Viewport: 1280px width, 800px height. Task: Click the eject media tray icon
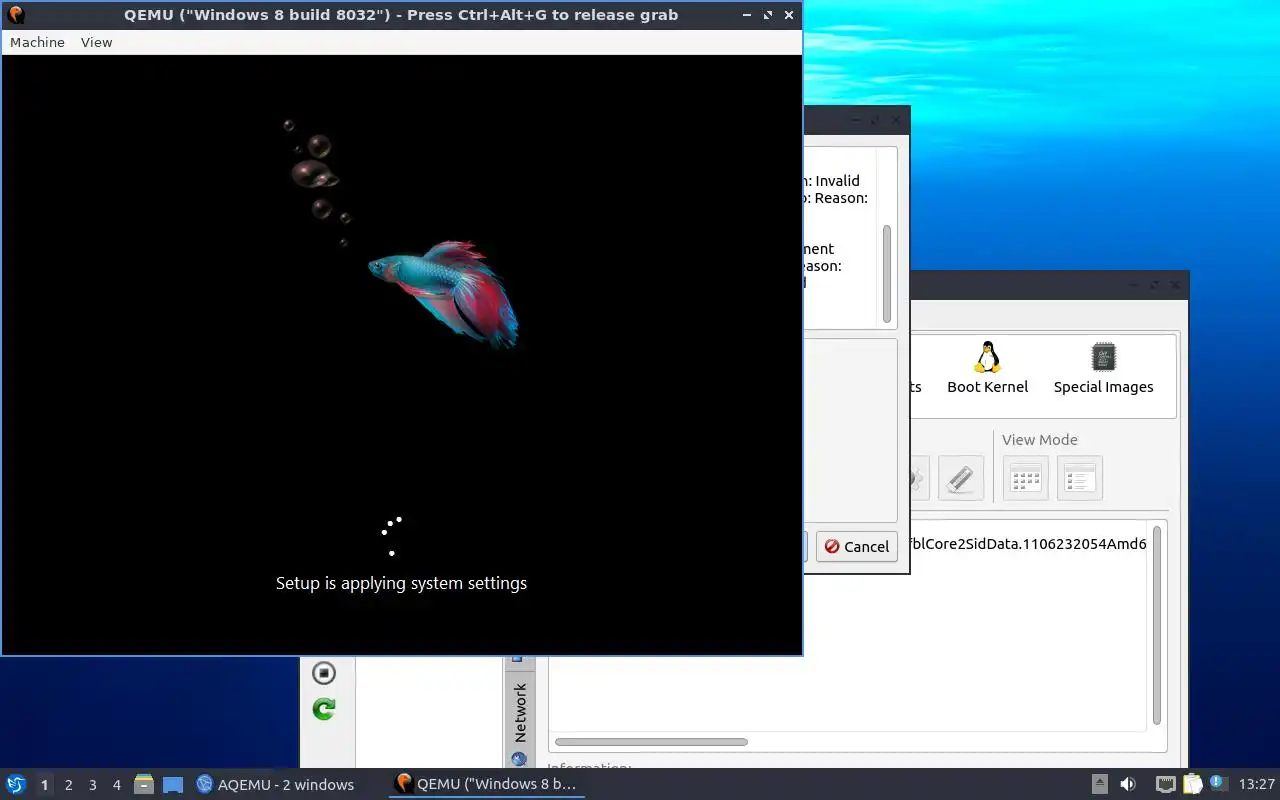(1099, 785)
